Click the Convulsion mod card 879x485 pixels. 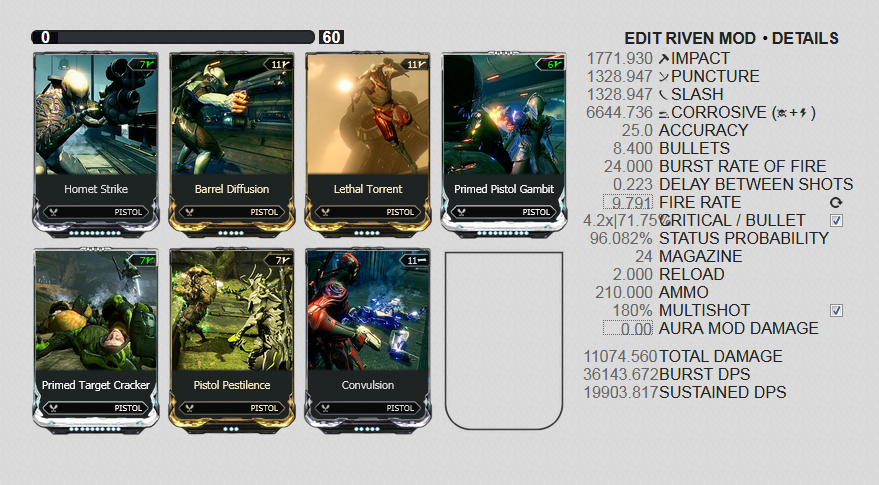pyautogui.click(x=368, y=340)
